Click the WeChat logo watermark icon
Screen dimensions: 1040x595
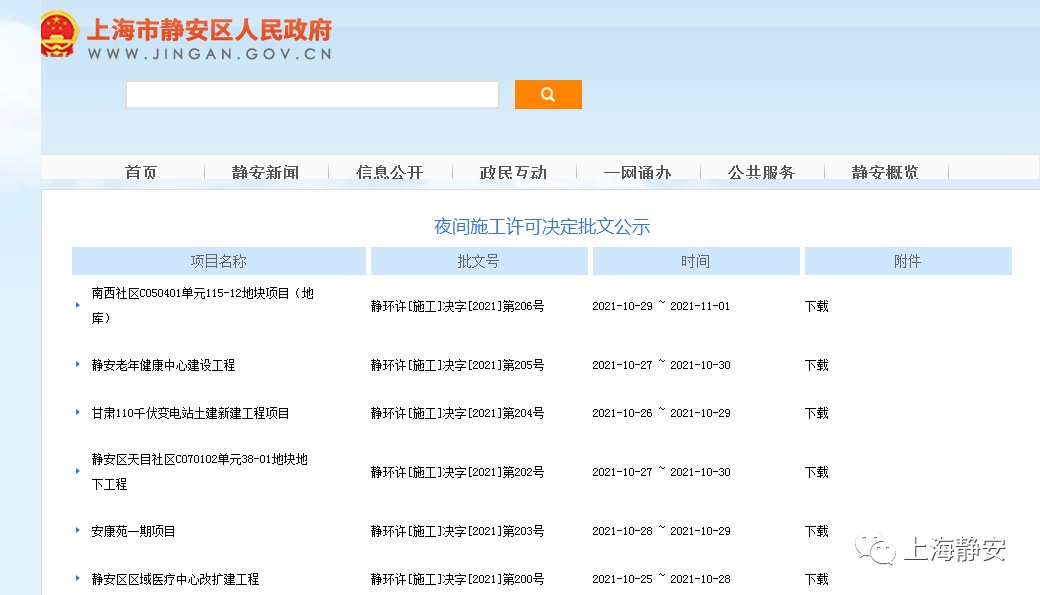[877, 549]
